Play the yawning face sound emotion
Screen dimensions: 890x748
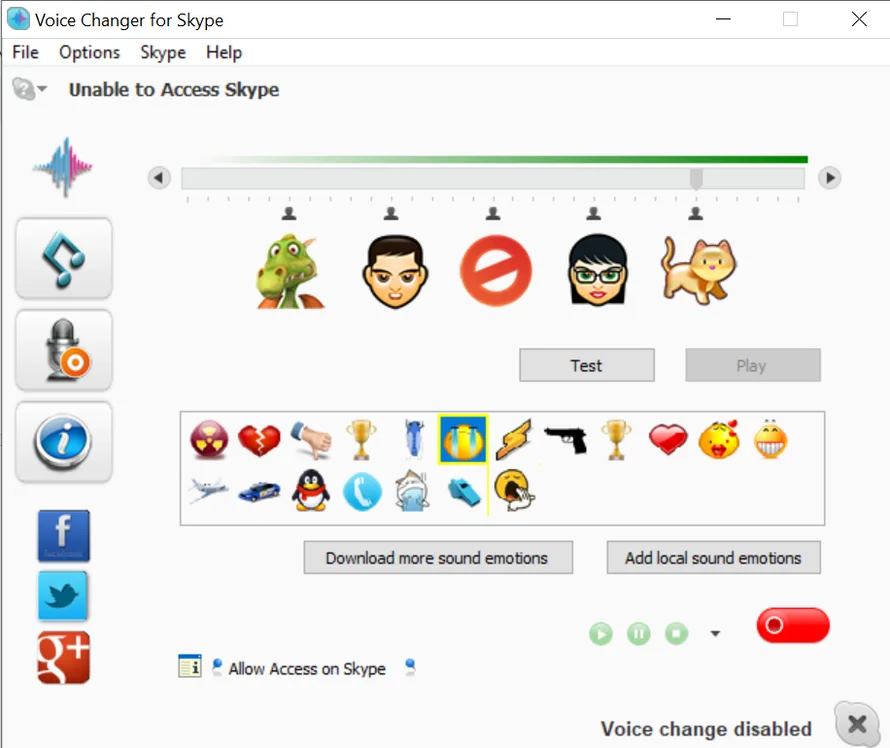tap(514, 490)
